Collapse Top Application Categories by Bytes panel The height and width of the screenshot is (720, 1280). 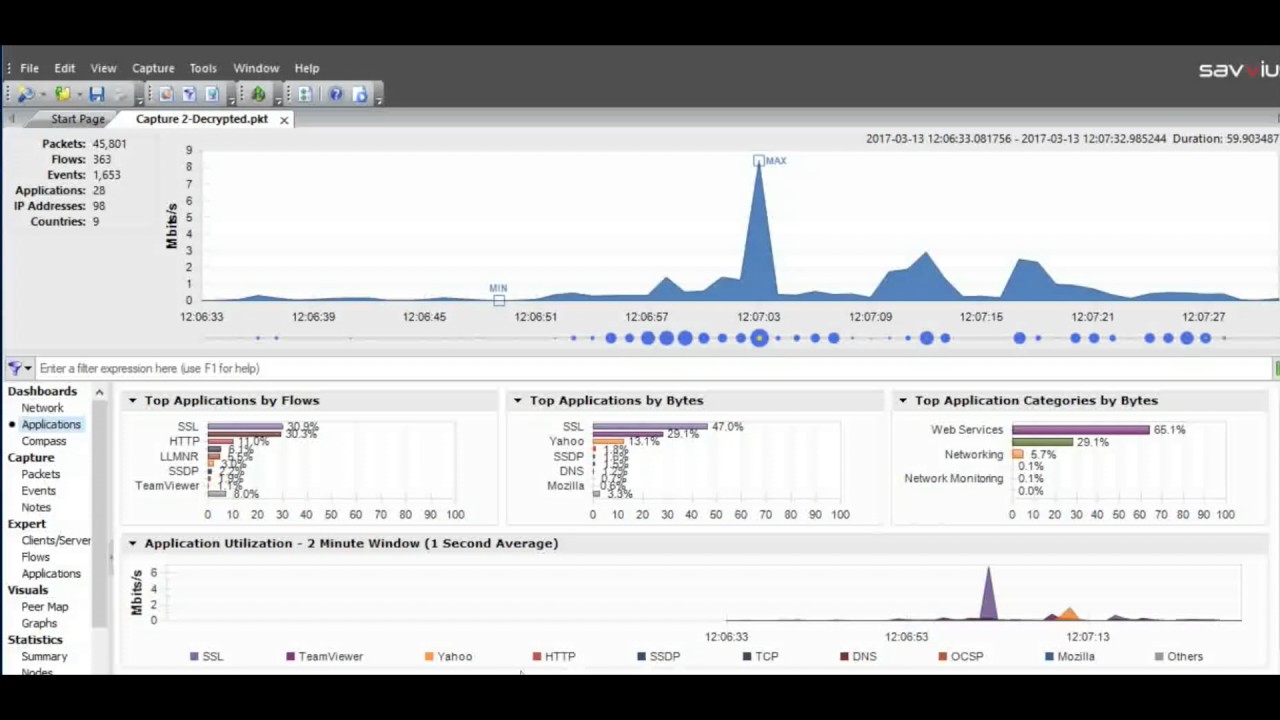pyautogui.click(x=902, y=400)
